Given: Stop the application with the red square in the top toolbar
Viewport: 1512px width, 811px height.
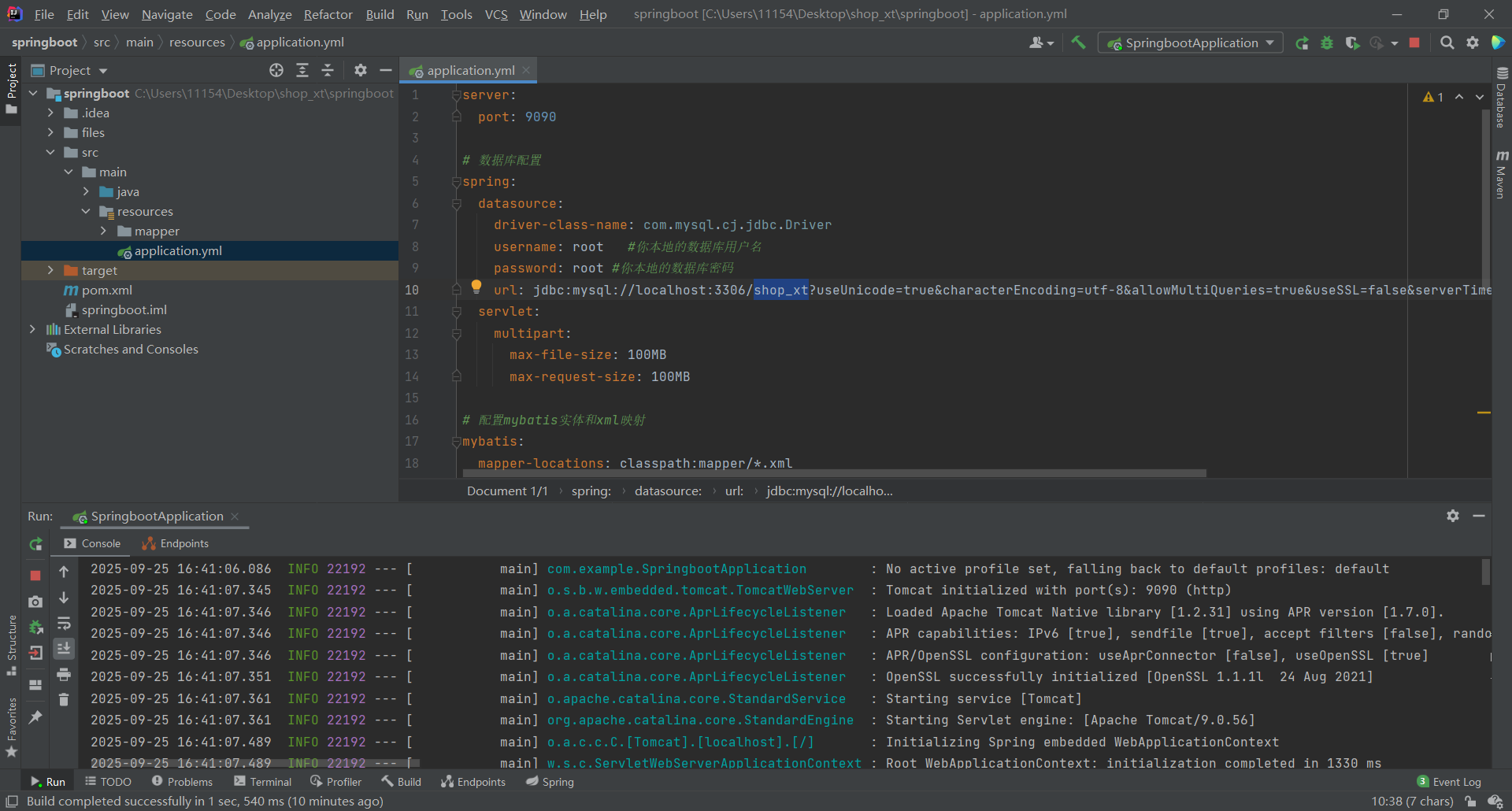Looking at the screenshot, I should 1414,43.
